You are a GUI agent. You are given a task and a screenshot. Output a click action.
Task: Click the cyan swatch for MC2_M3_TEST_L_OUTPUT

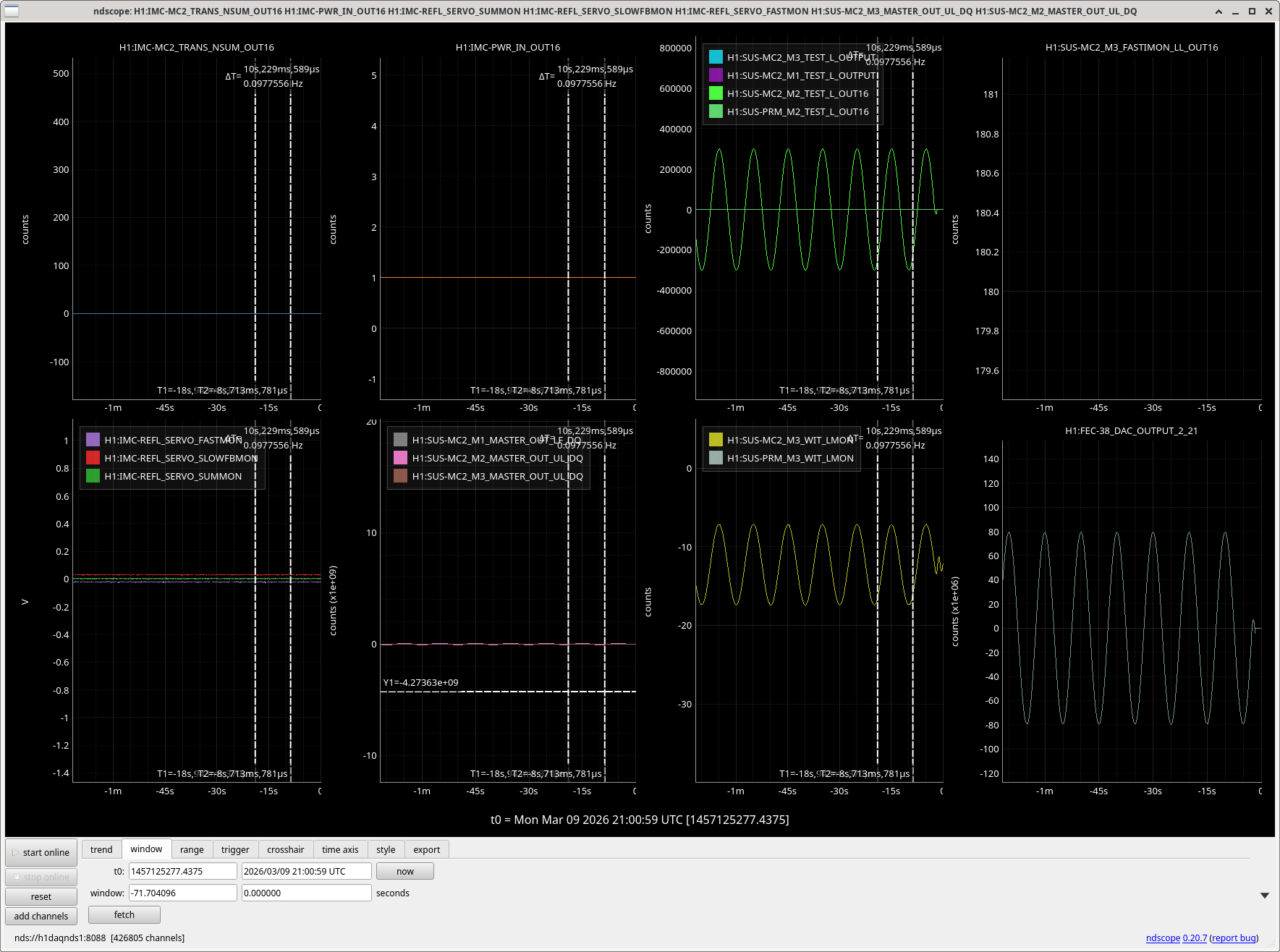tap(716, 57)
